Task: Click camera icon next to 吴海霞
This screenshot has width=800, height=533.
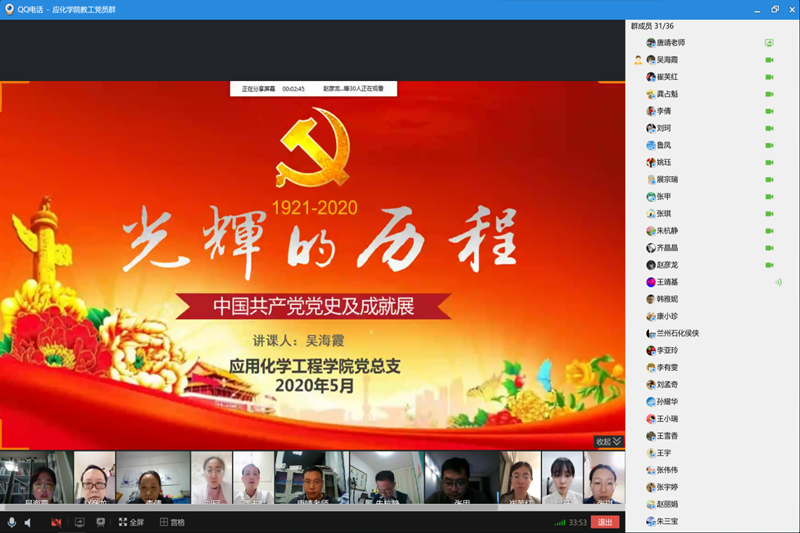Action: click(x=769, y=60)
